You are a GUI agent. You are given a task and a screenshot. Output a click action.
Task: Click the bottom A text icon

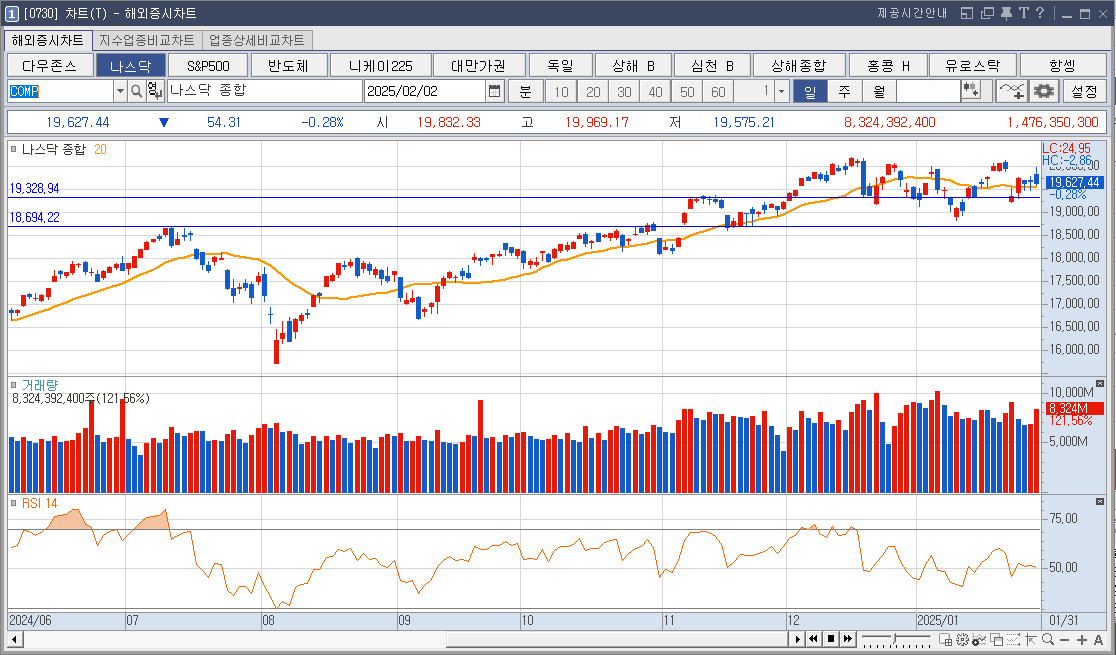point(1098,640)
